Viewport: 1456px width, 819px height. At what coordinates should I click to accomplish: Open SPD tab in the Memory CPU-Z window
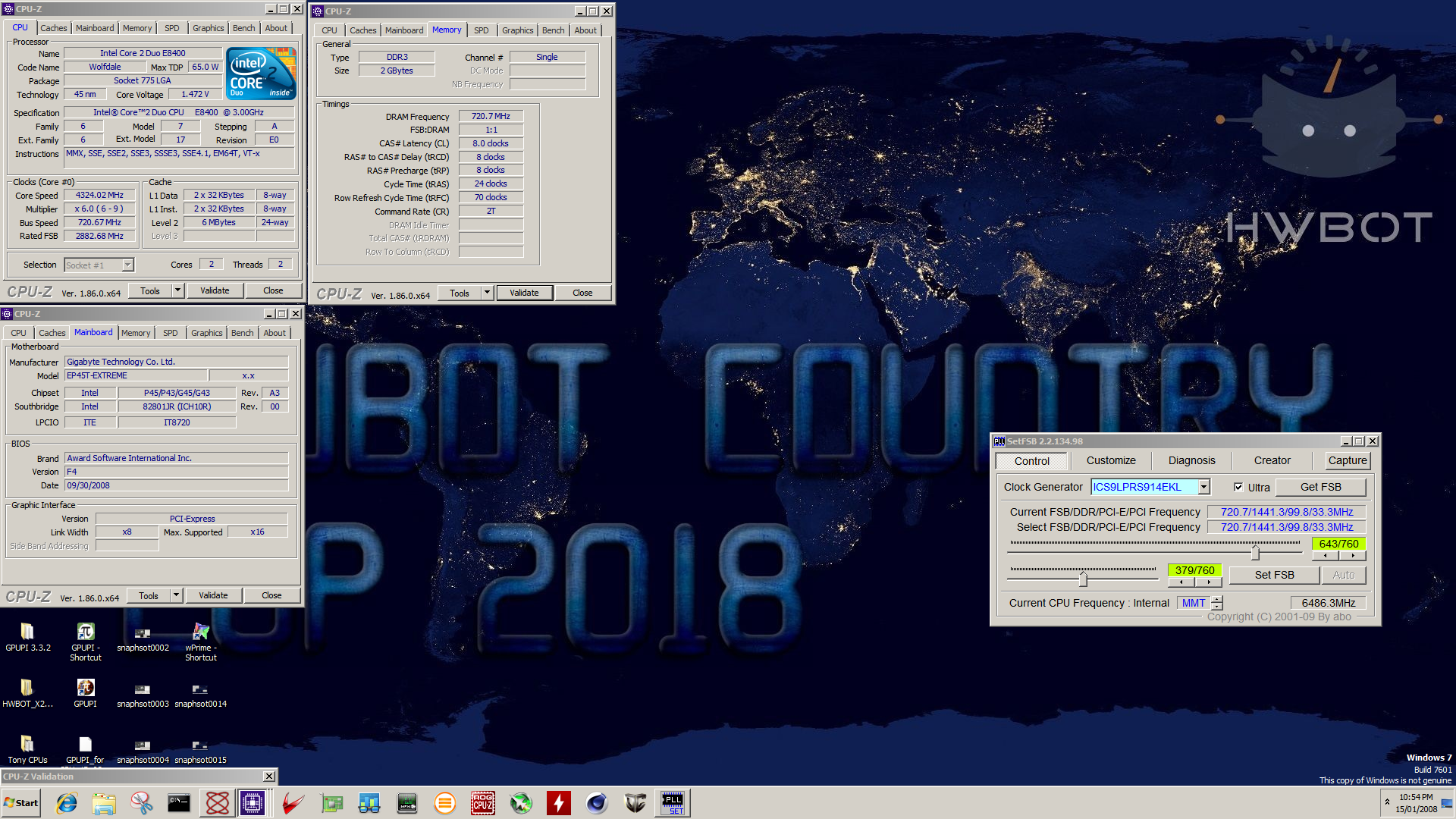tap(481, 30)
